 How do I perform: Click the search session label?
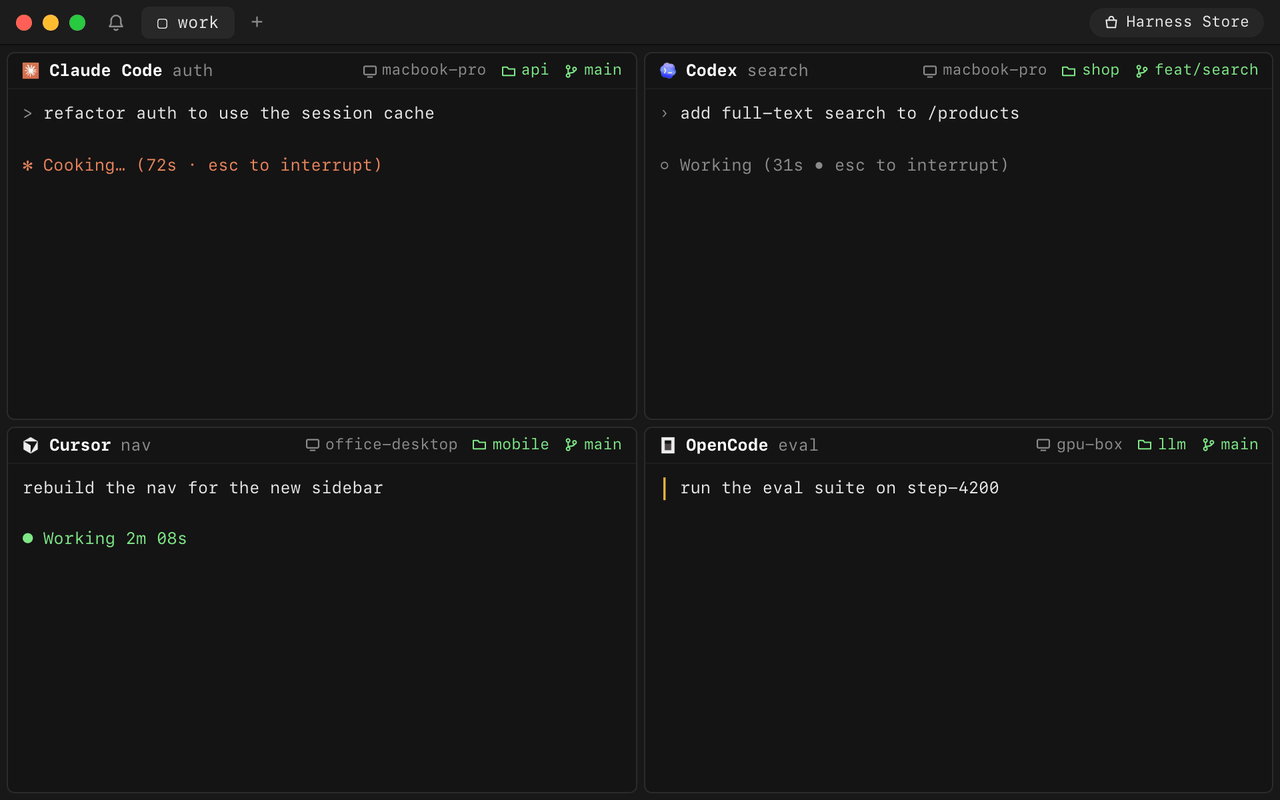click(x=777, y=70)
